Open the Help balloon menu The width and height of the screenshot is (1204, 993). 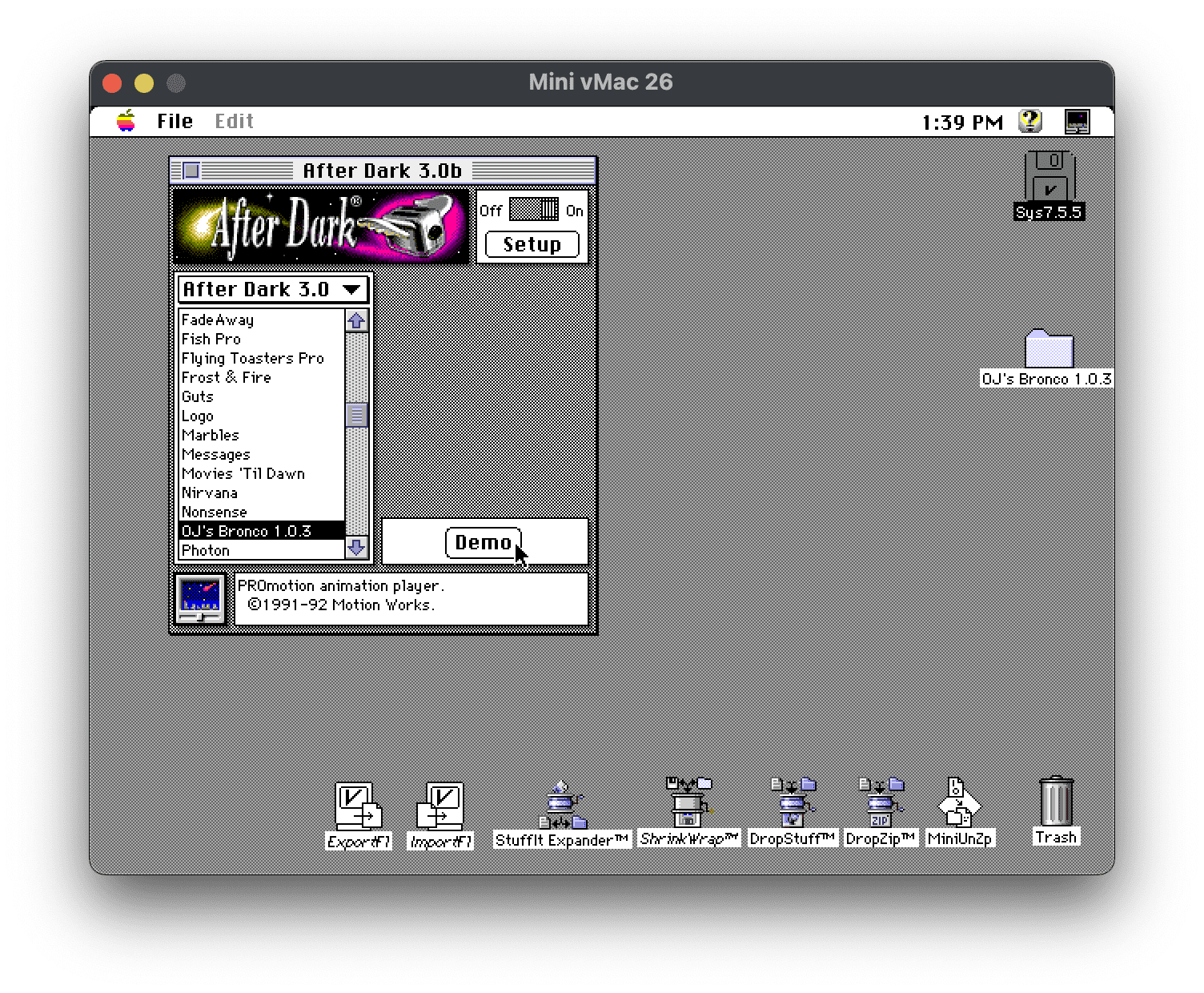click(1029, 121)
